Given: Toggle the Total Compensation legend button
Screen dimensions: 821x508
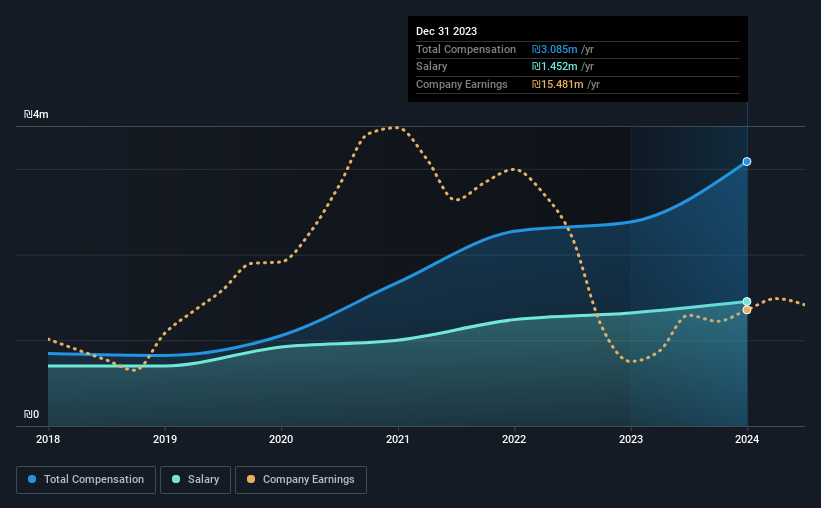Looking at the screenshot, I should [x=86, y=480].
